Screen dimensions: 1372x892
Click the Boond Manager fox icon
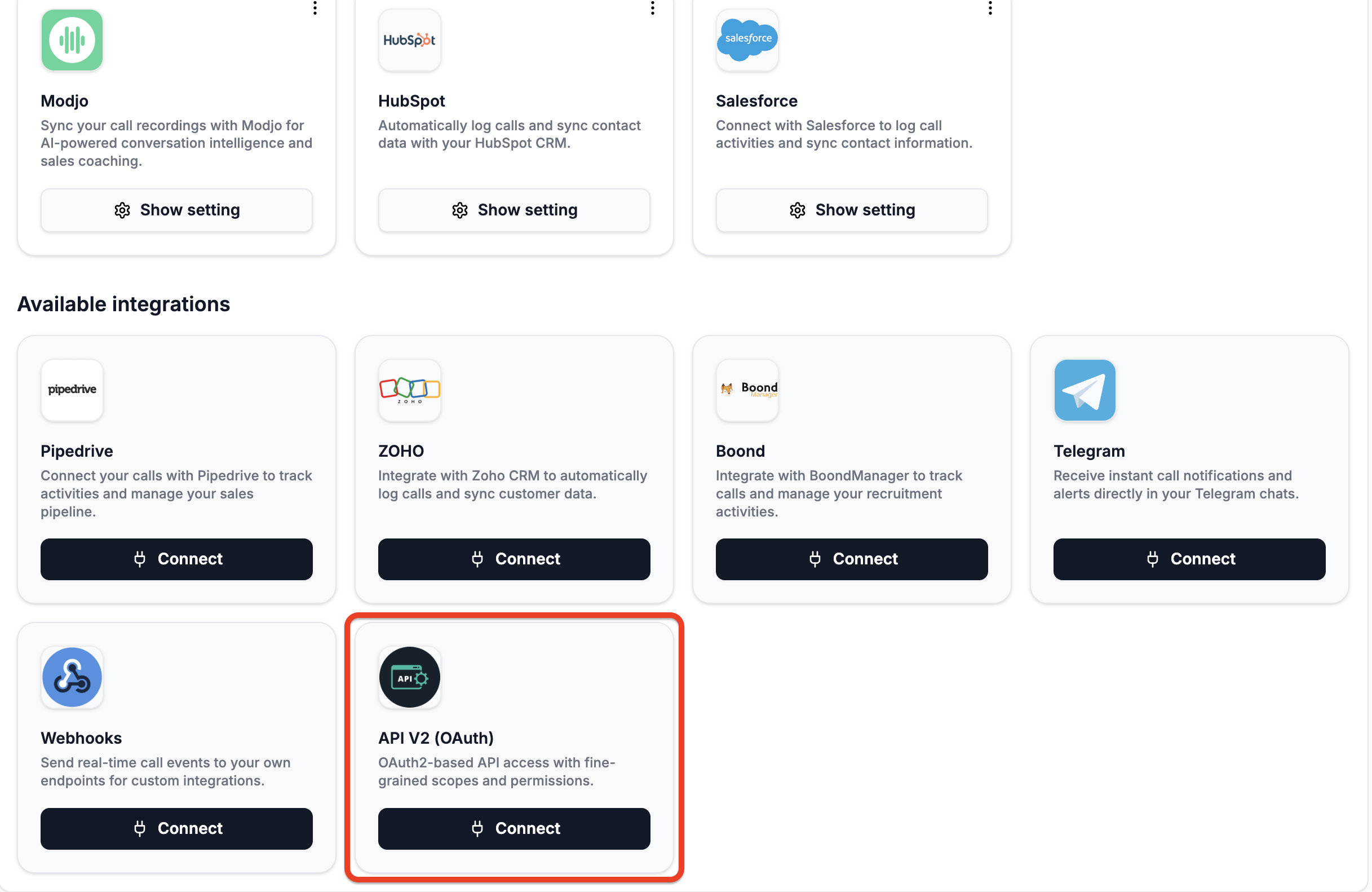tap(747, 390)
